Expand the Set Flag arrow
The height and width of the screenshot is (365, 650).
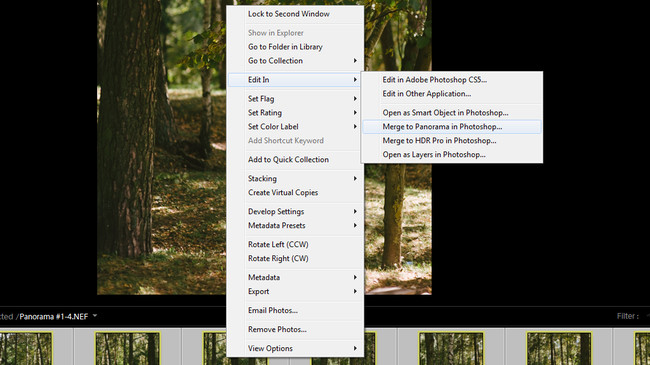pos(355,99)
